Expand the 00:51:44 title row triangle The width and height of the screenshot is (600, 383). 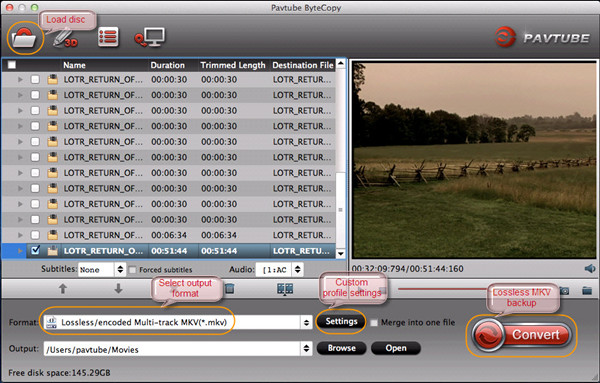point(20,251)
